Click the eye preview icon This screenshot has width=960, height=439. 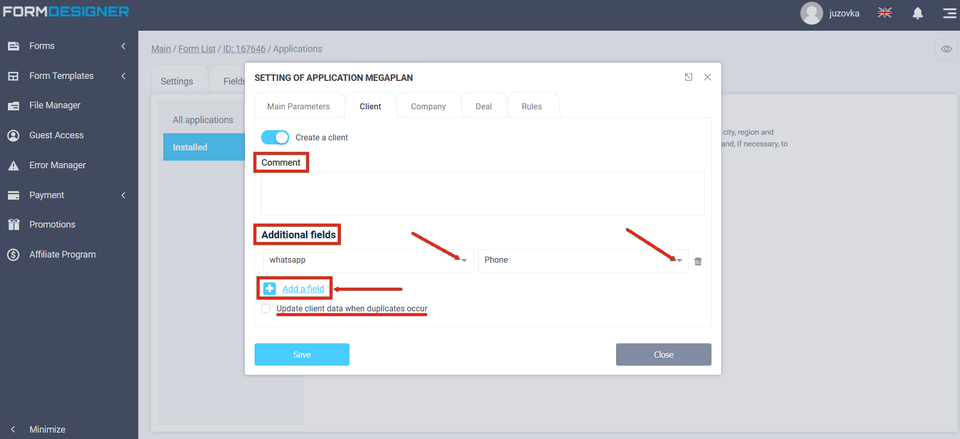(x=946, y=49)
